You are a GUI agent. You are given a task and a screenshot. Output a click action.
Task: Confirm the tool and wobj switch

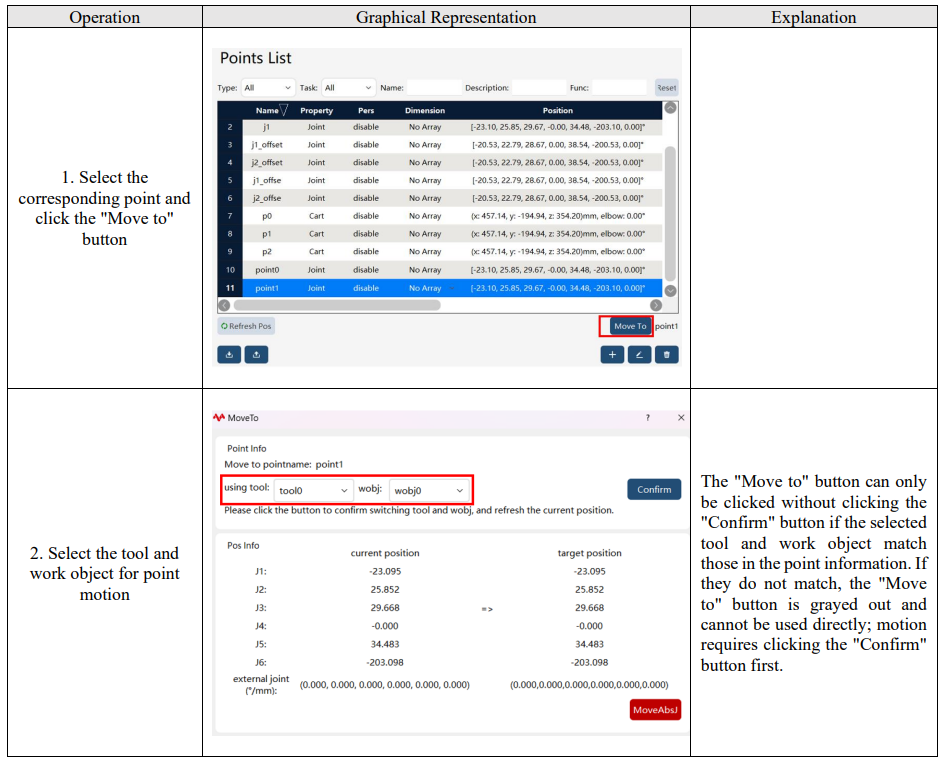pos(654,490)
